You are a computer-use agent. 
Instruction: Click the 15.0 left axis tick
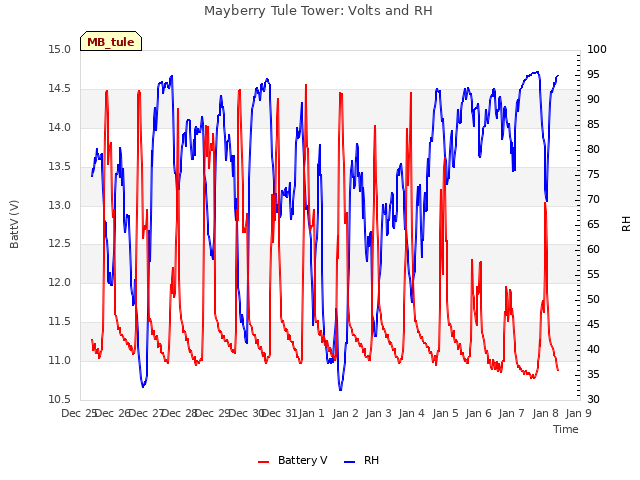pyautogui.click(x=59, y=49)
